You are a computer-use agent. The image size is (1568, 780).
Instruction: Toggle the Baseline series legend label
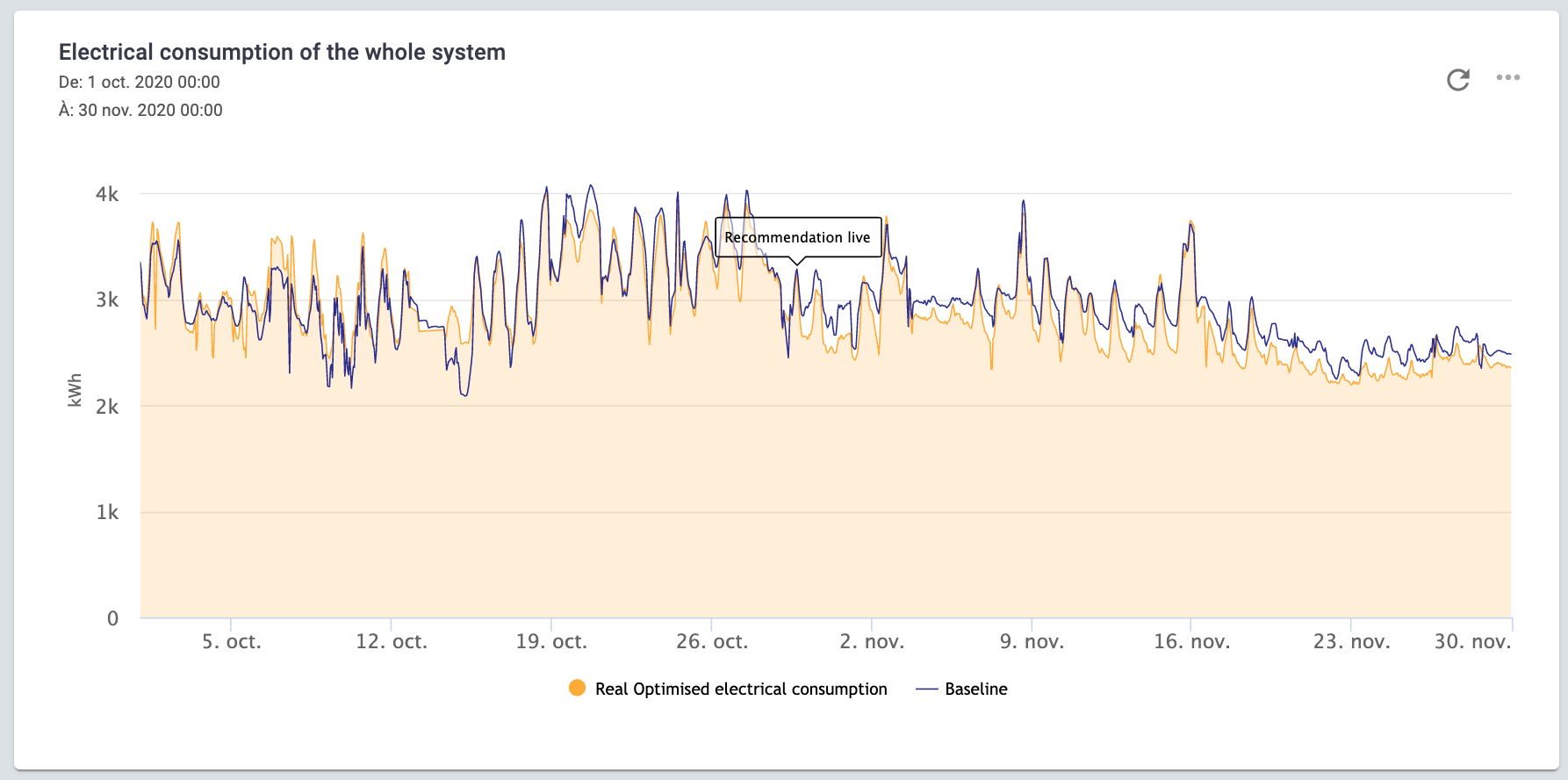coord(975,690)
